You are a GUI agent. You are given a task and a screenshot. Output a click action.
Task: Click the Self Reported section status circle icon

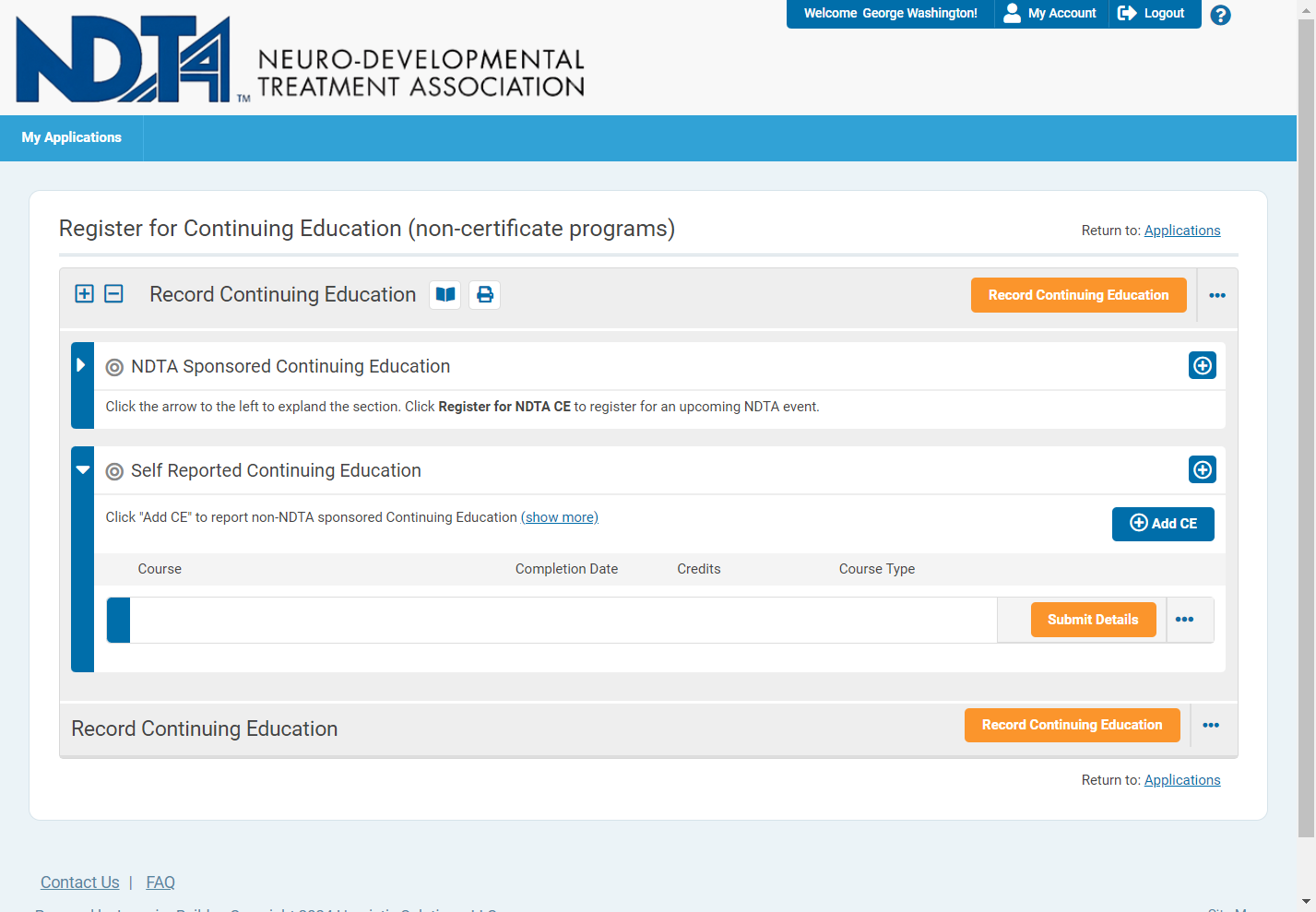pos(114,471)
